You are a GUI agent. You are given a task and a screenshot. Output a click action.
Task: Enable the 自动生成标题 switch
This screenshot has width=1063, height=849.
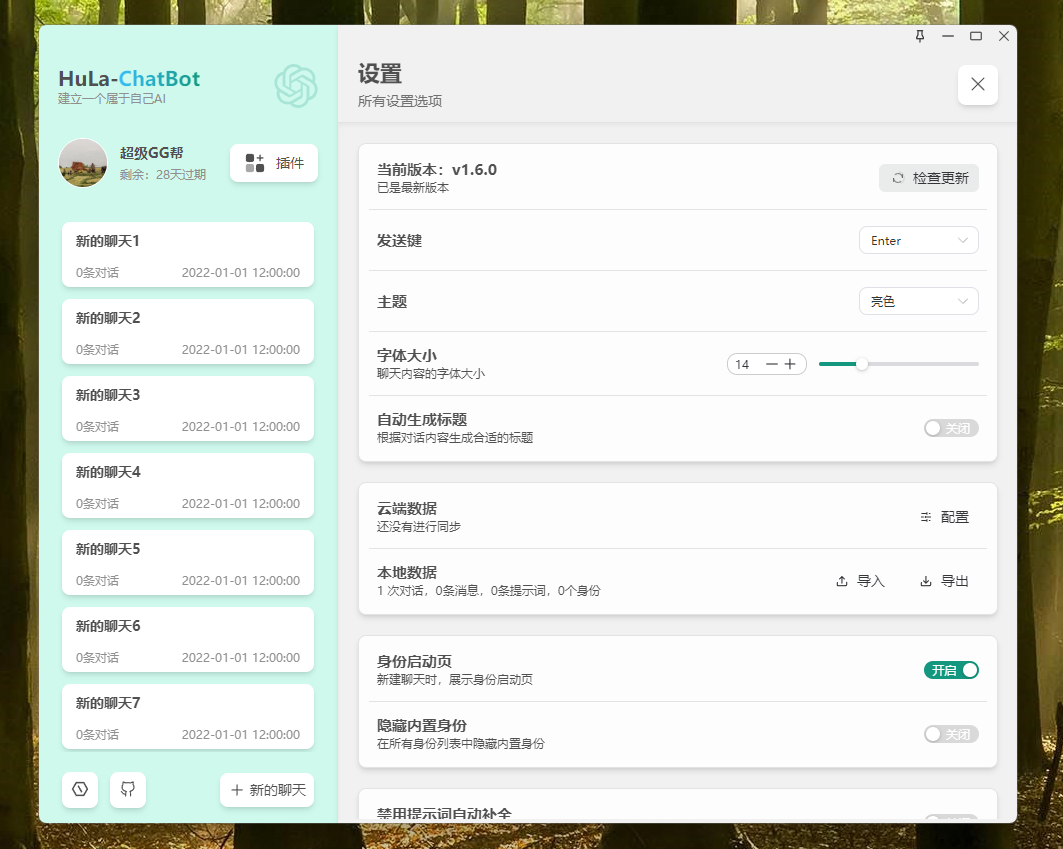point(951,427)
